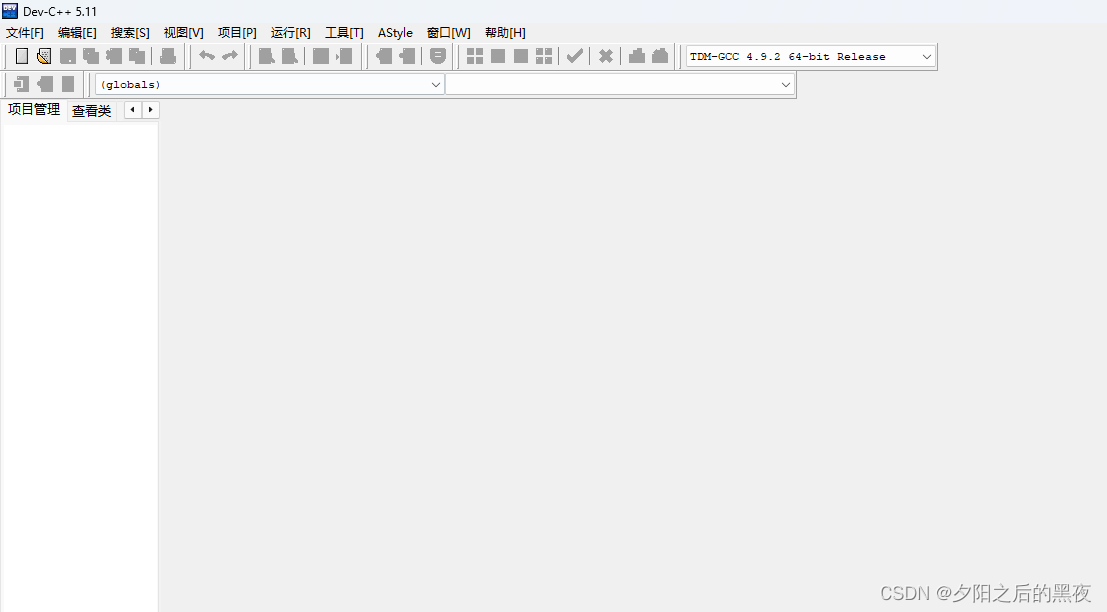Image resolution: width=1107 pixels, height=612 pixels.
Task: Open the 工具[T] menu
Action: (344, 32)
